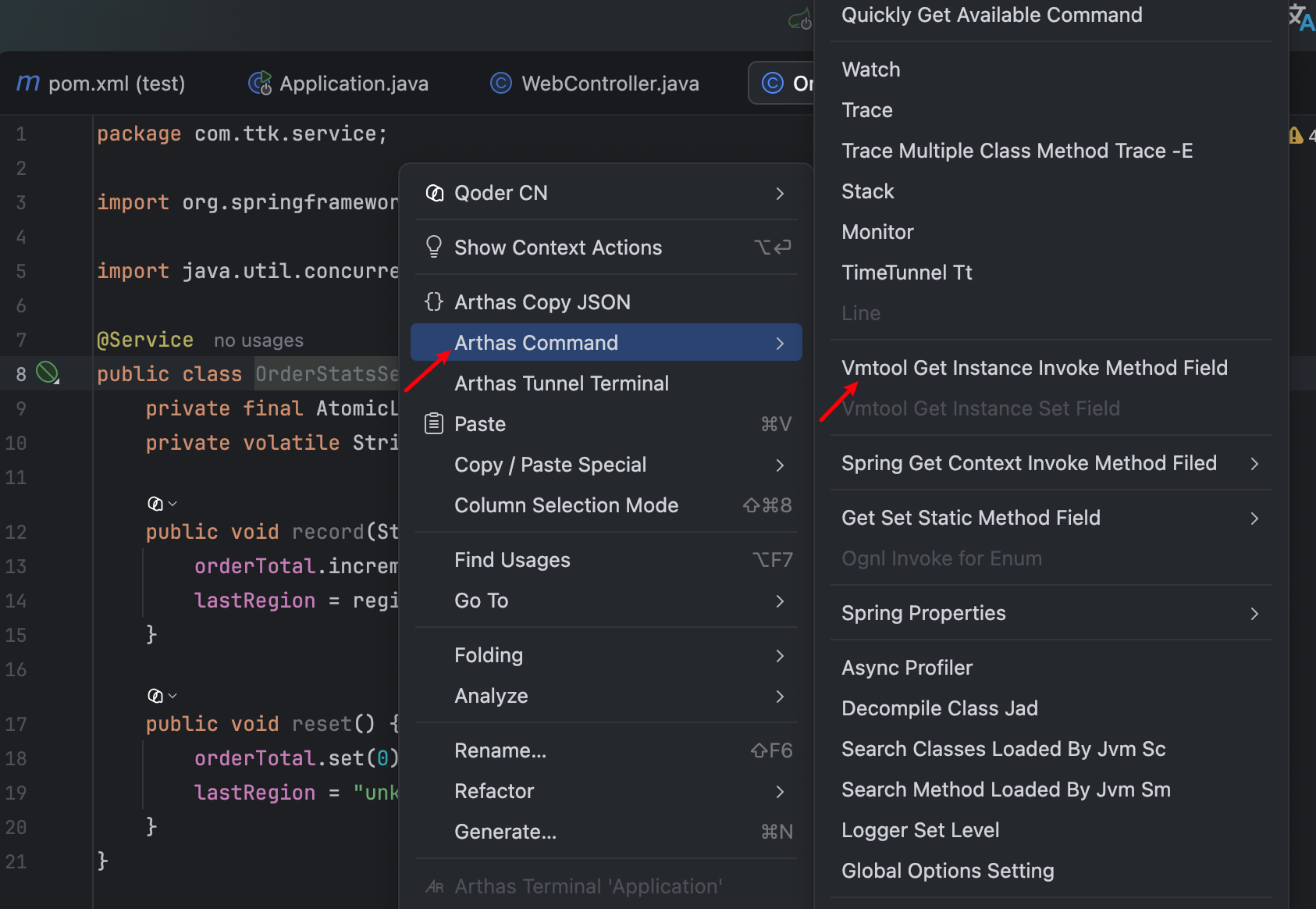Screen dimensions: 1316x909
Task: Select the Monitor command
Action: click(x=1051, y=232)
